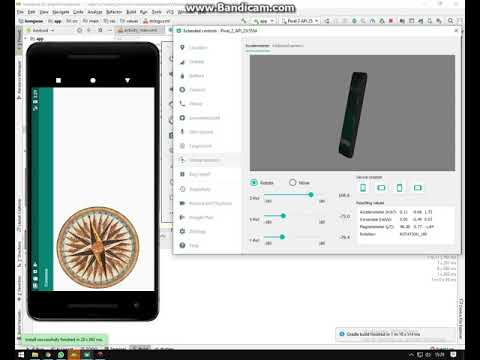Image resolution: width=480 pixels, height=360 pixels.
Task: Adjust the Y-Rot slider
Action: click(294, 237)
